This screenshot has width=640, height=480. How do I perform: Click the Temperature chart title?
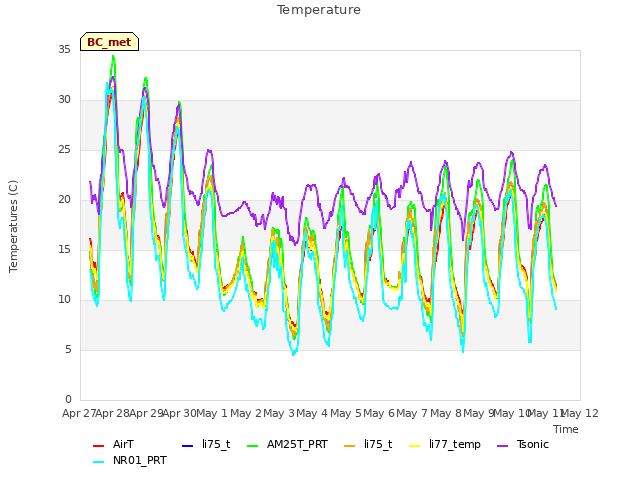[319, 10]
